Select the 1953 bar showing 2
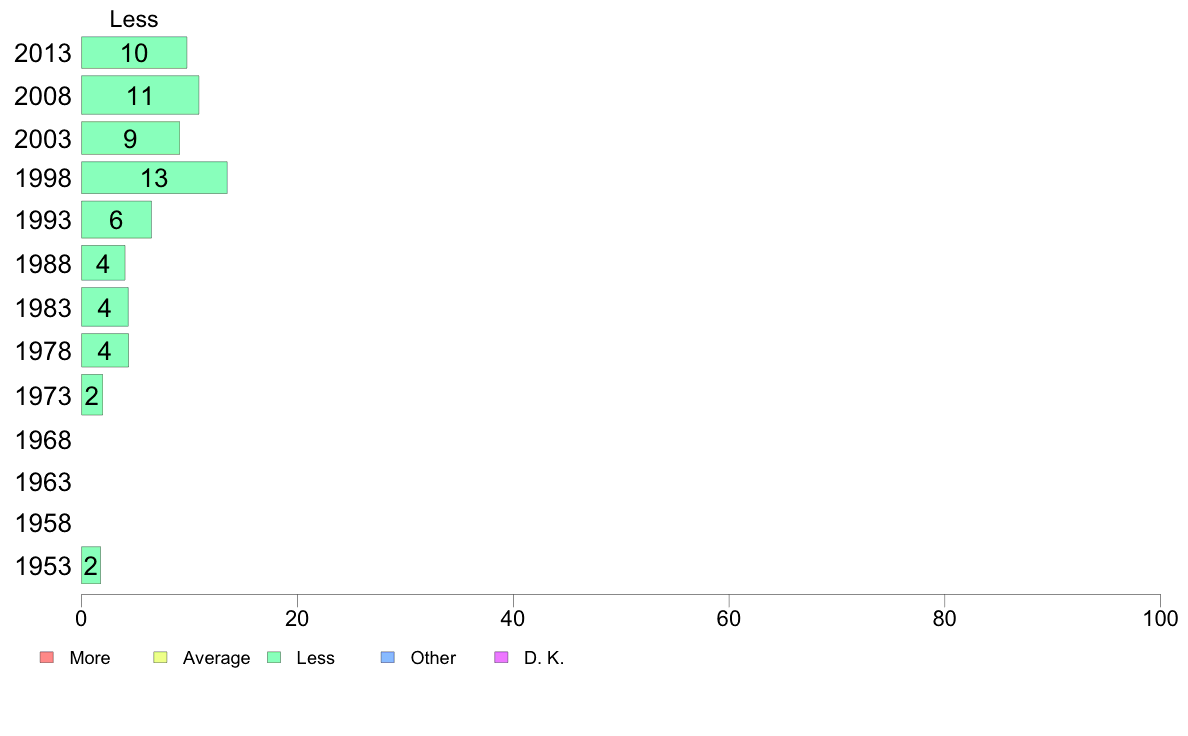 pyautogui.click(x=91, y=565)
